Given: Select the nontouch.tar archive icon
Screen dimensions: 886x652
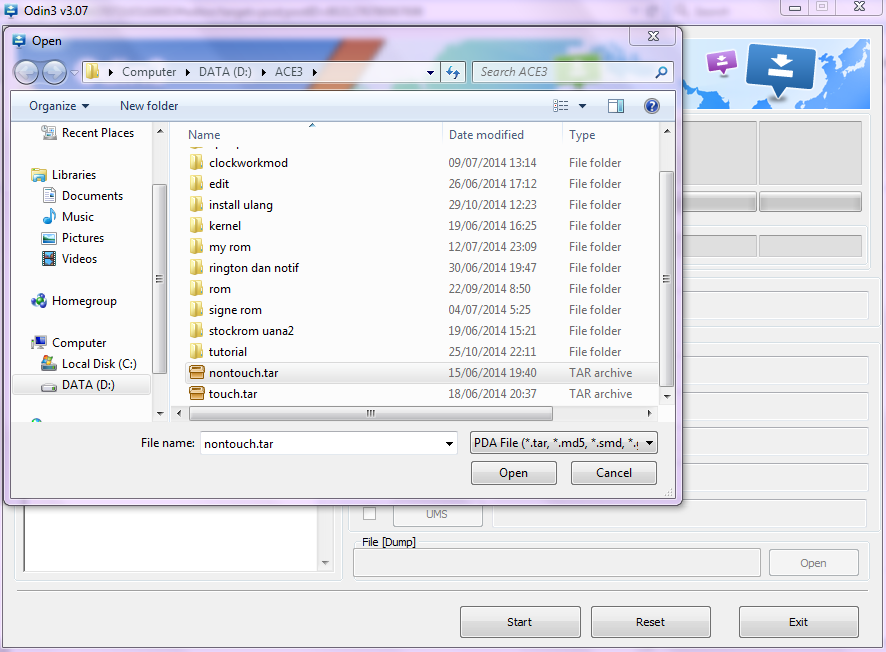Looking at the screenshot, I should (x=197, y=373).
